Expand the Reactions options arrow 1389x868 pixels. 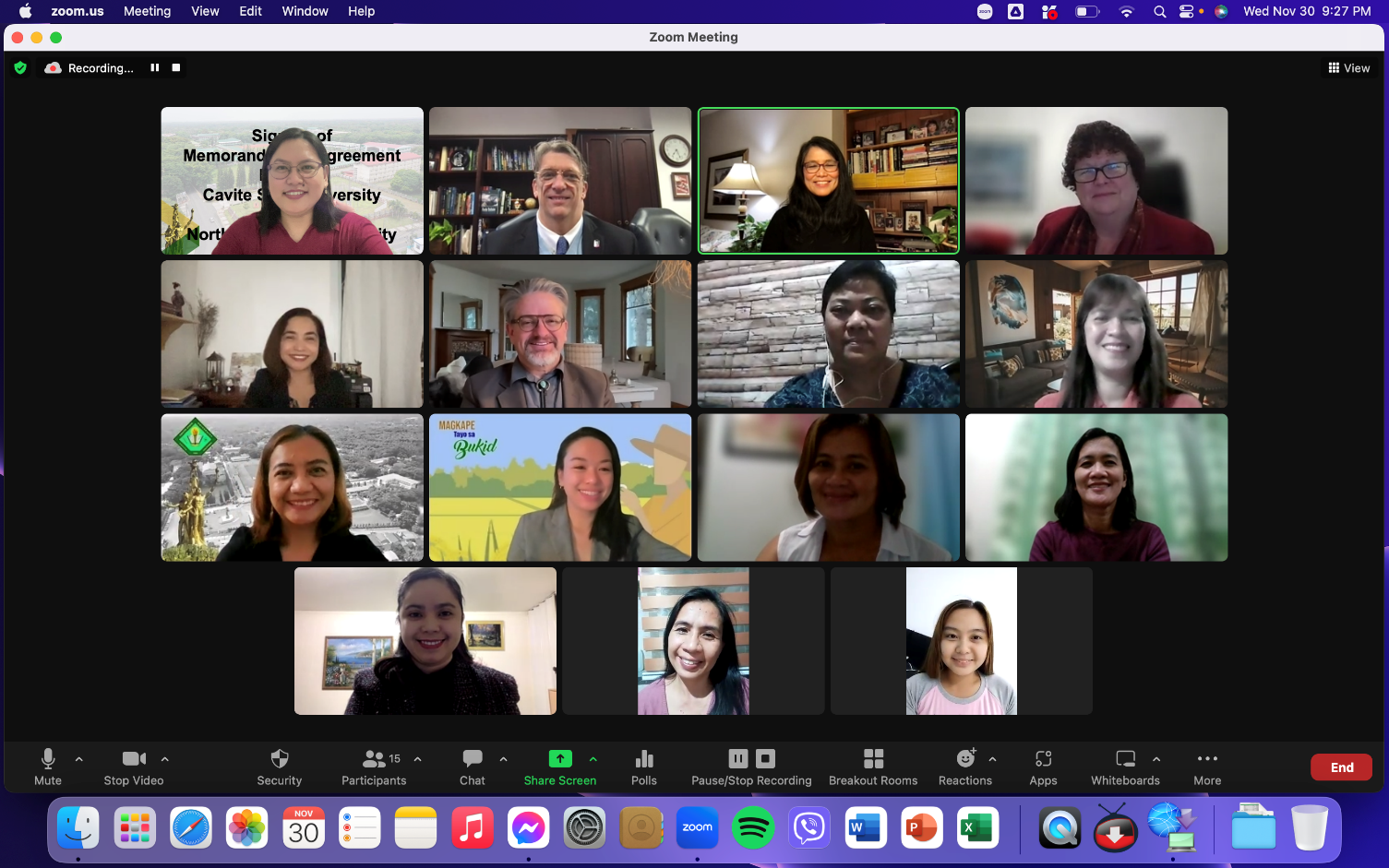[993, 759]
